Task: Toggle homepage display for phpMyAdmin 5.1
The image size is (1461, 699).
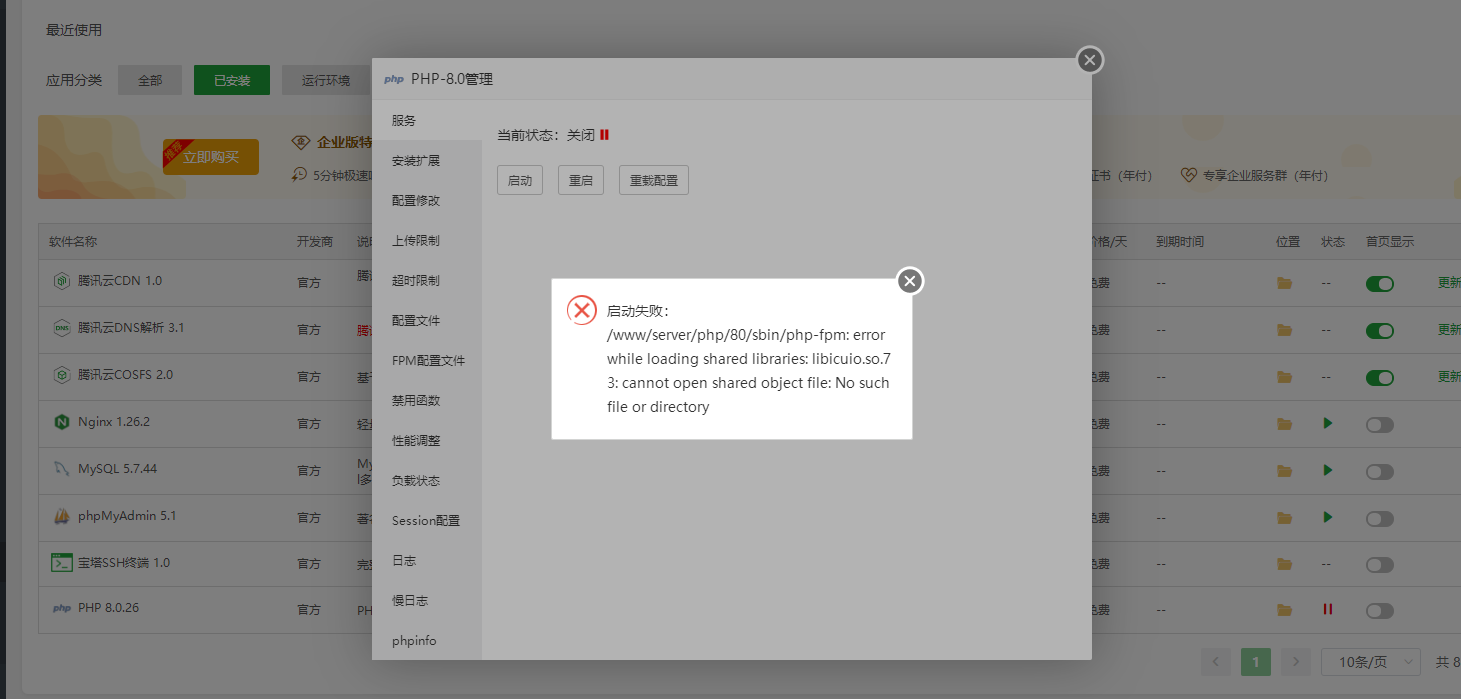Action: pyautogui.click(x=1380, y=519)
